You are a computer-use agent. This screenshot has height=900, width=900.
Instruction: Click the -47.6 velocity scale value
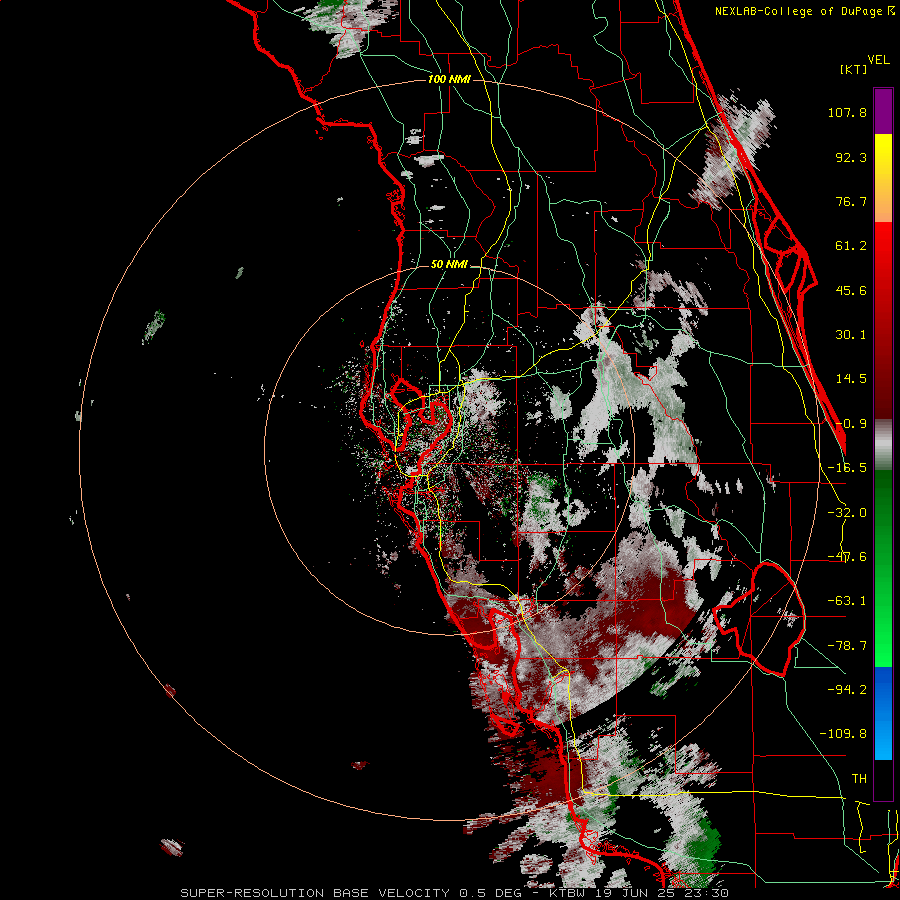click(x=847, y=557)
